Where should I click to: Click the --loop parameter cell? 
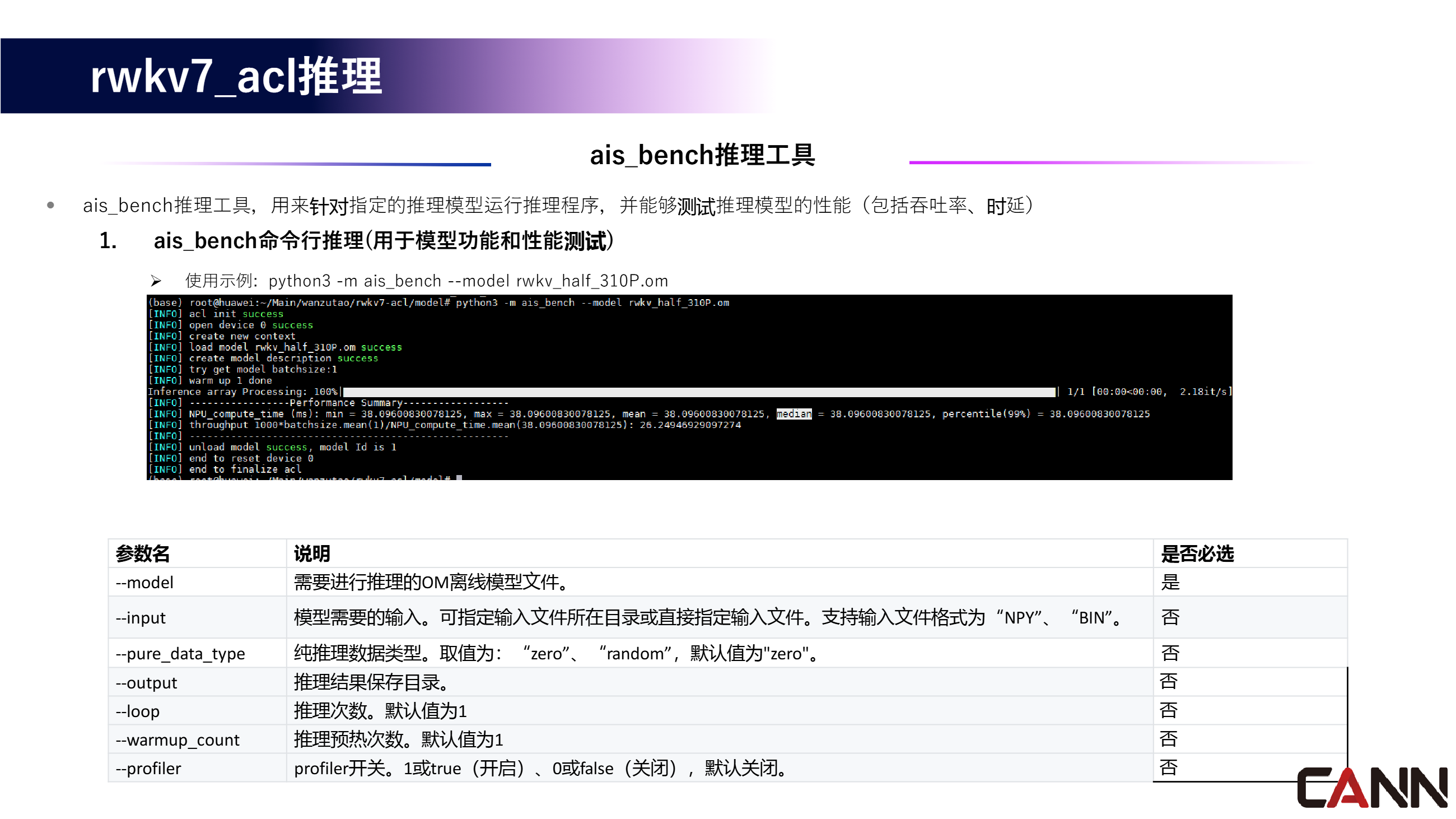tap(138, 711)
